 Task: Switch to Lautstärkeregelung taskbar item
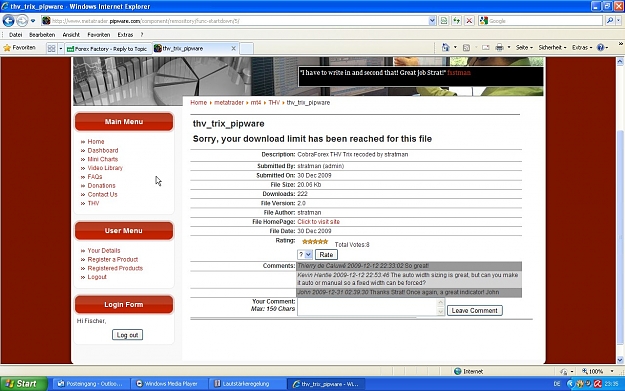click(247, 384)
